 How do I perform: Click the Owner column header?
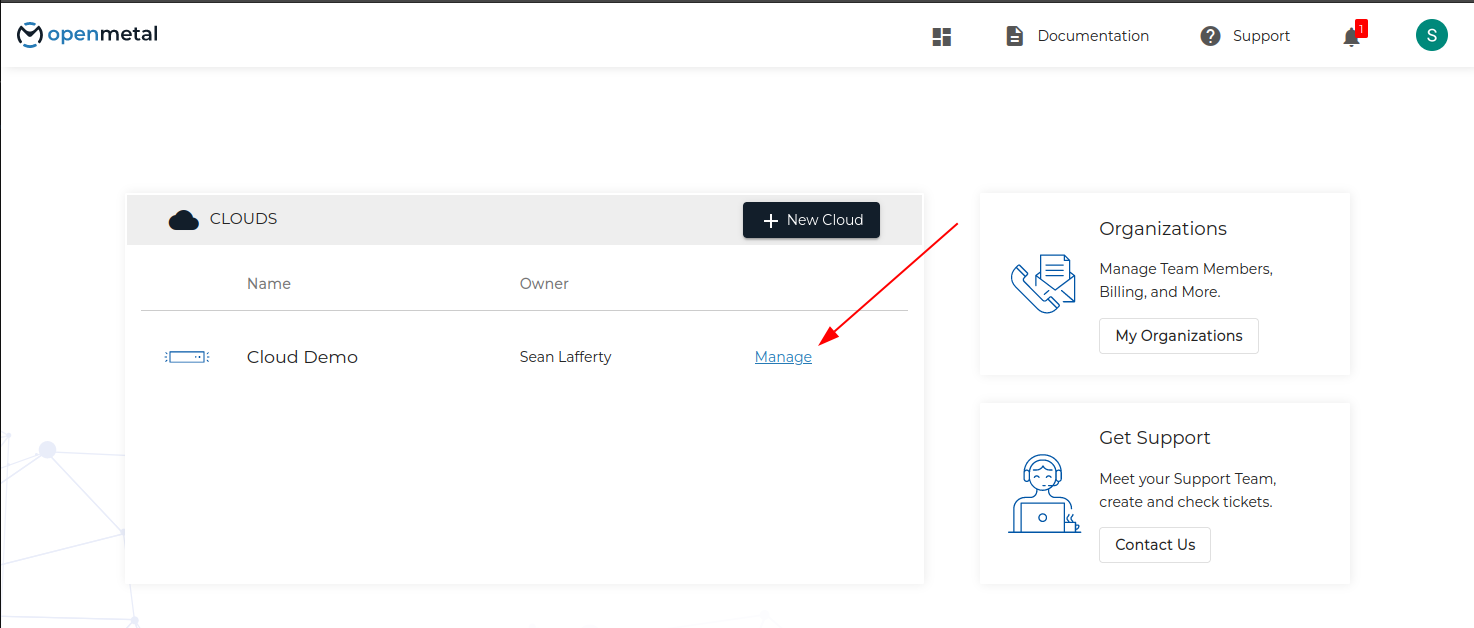coord(544,284)
